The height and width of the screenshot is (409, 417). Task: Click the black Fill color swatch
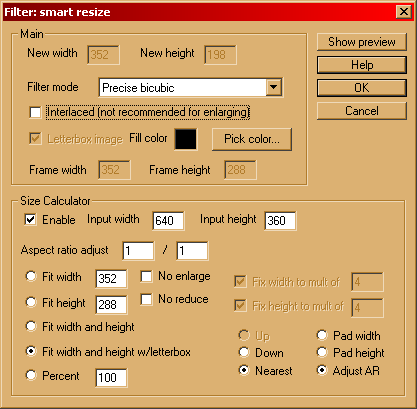[x=186, y=139]
